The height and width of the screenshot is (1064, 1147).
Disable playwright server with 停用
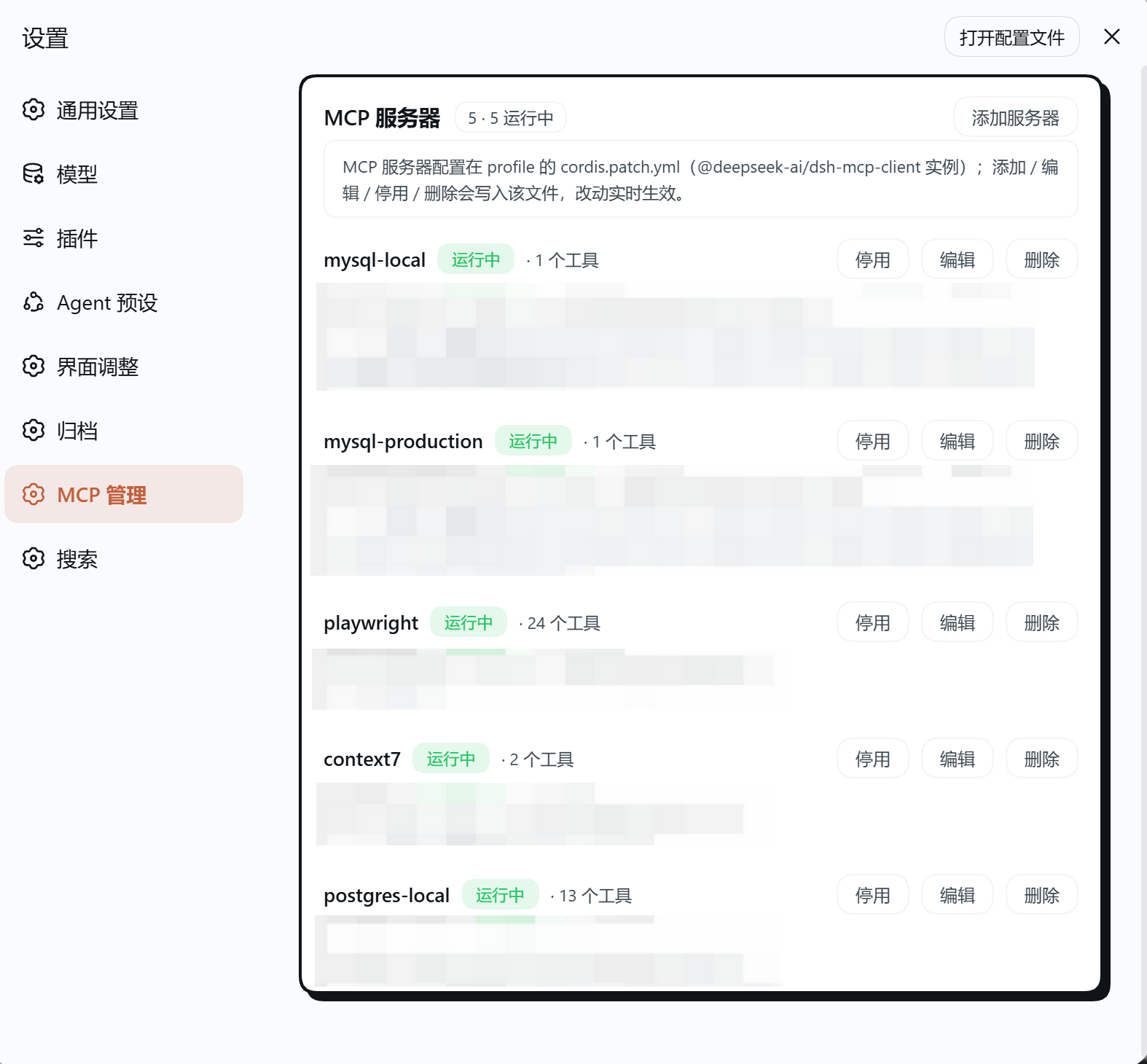[x=873, y=622]
